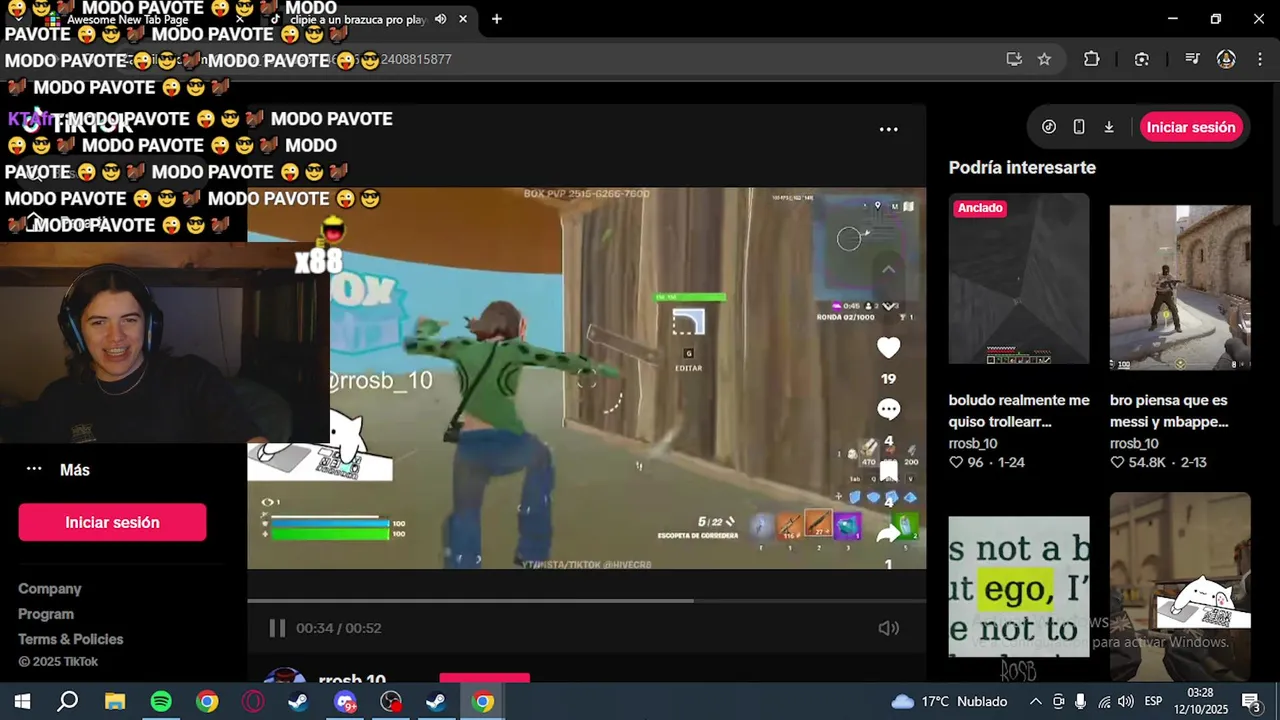Open the Opera GX taskbar icon
1280x720 pixels.
click(253, 701)
